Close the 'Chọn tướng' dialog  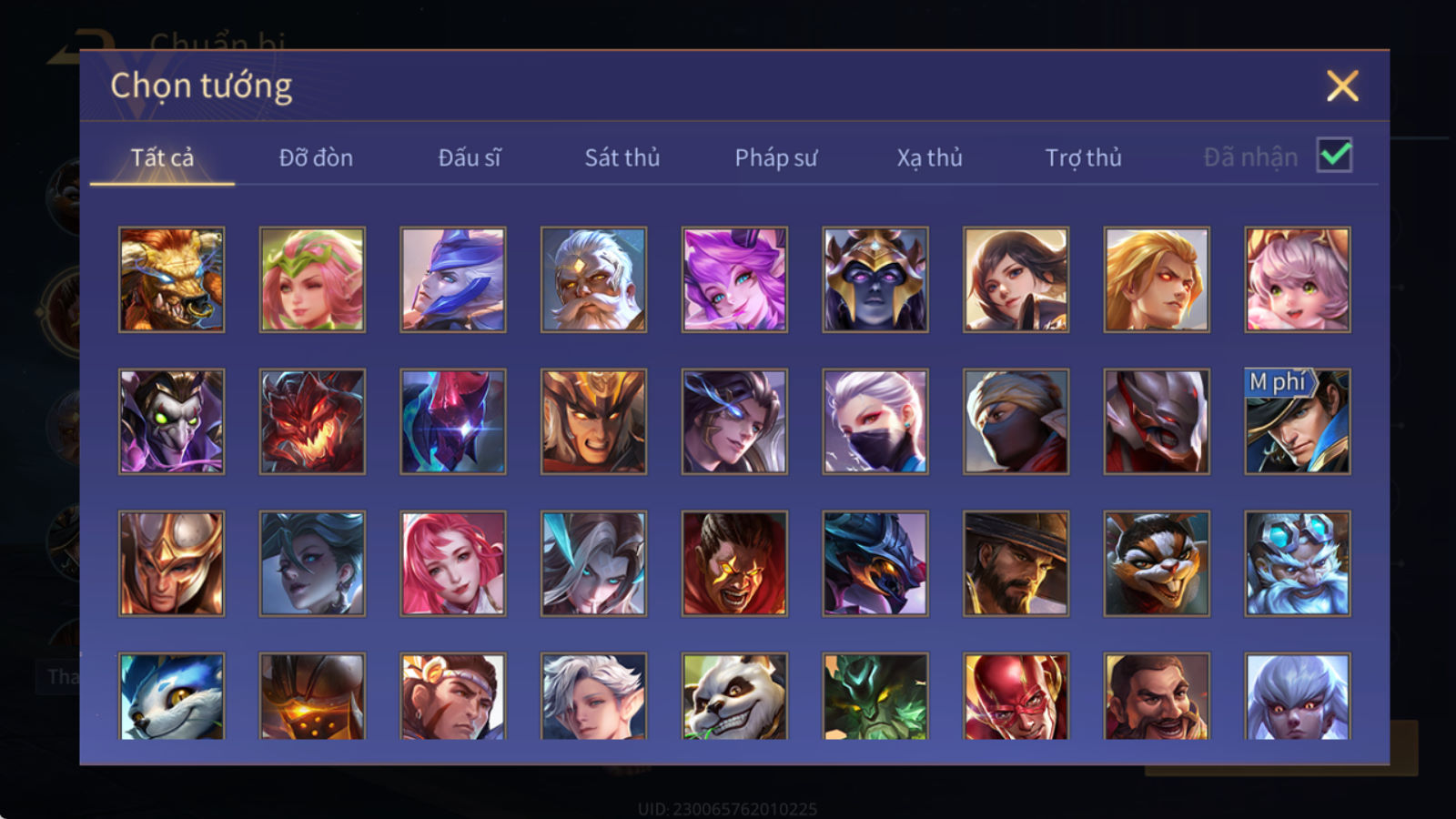1342,86
